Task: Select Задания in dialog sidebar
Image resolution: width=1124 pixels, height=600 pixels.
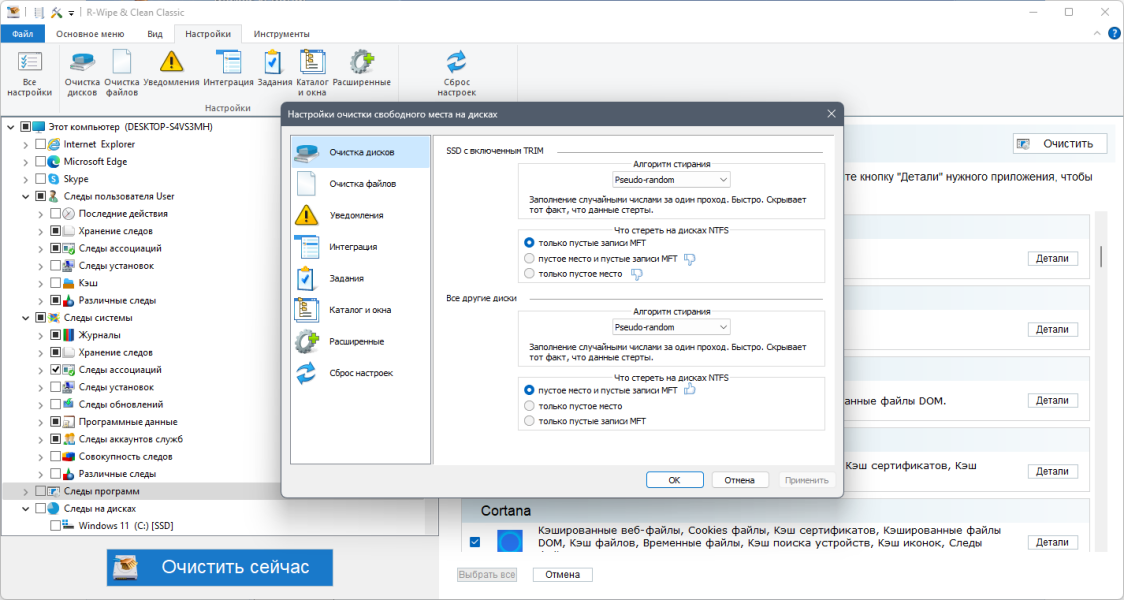Action: tap(361, 278)
